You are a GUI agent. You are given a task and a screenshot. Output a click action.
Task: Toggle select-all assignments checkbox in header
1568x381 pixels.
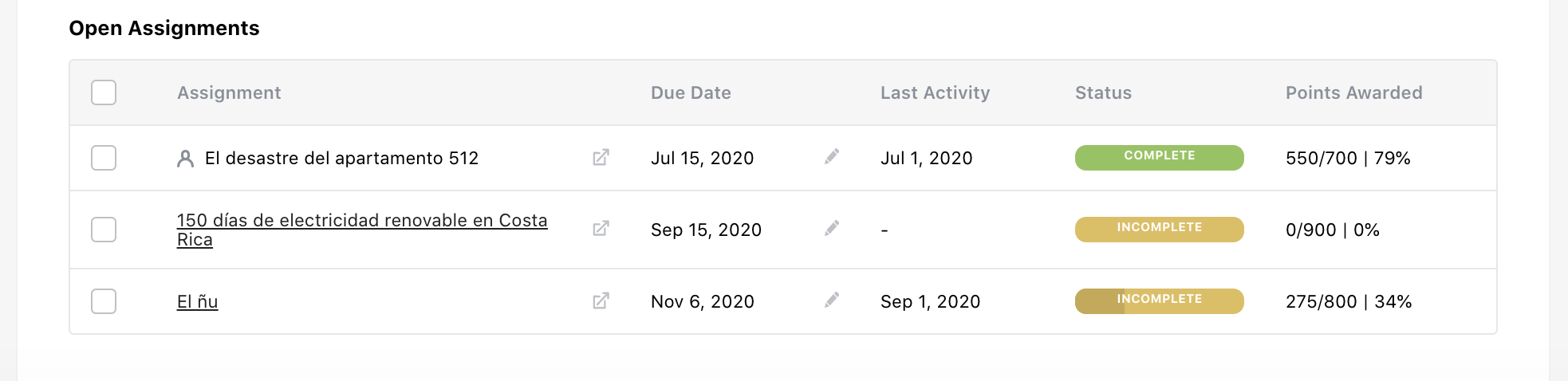pos(104,92)
